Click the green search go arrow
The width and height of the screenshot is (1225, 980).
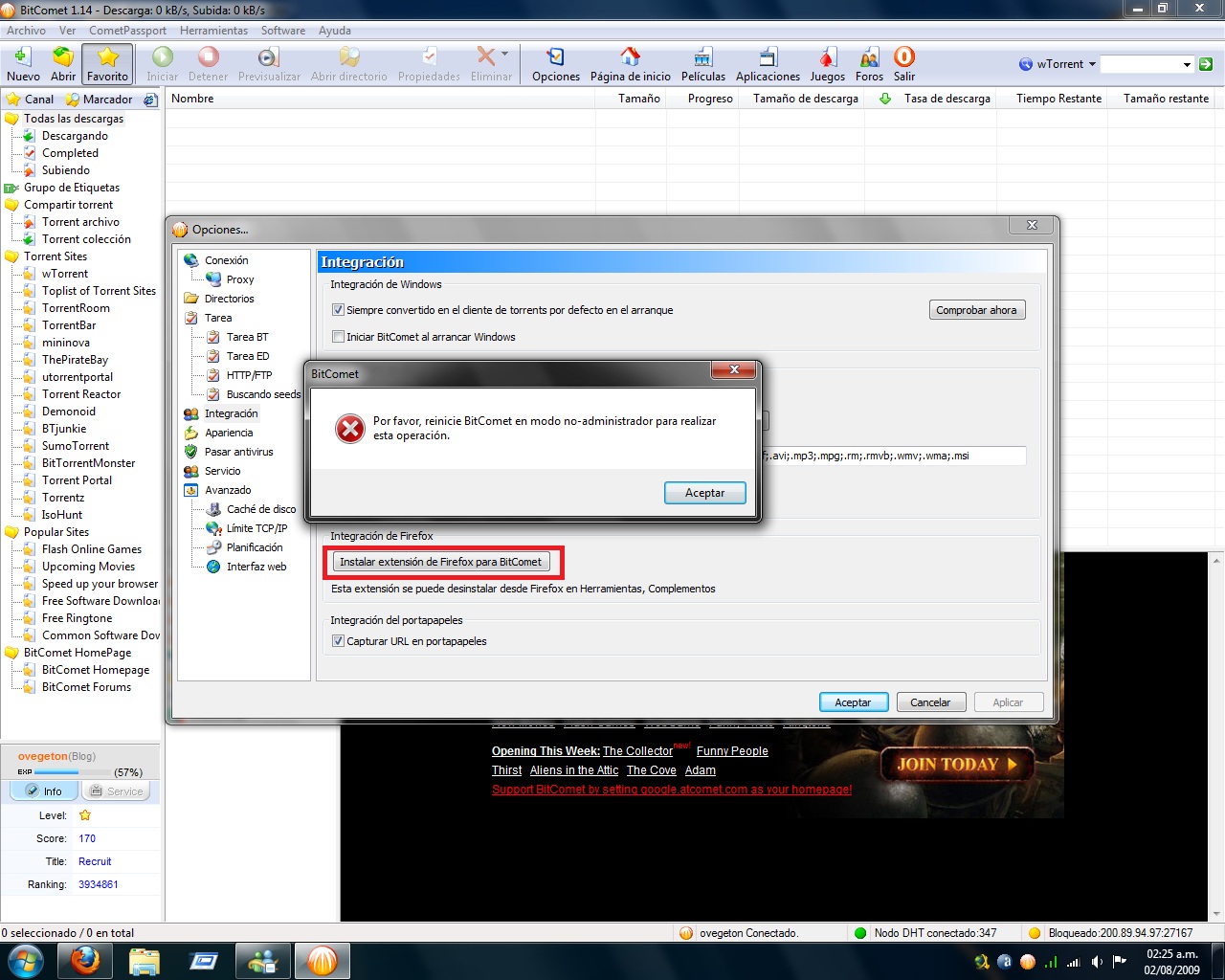coord(1206,64)
